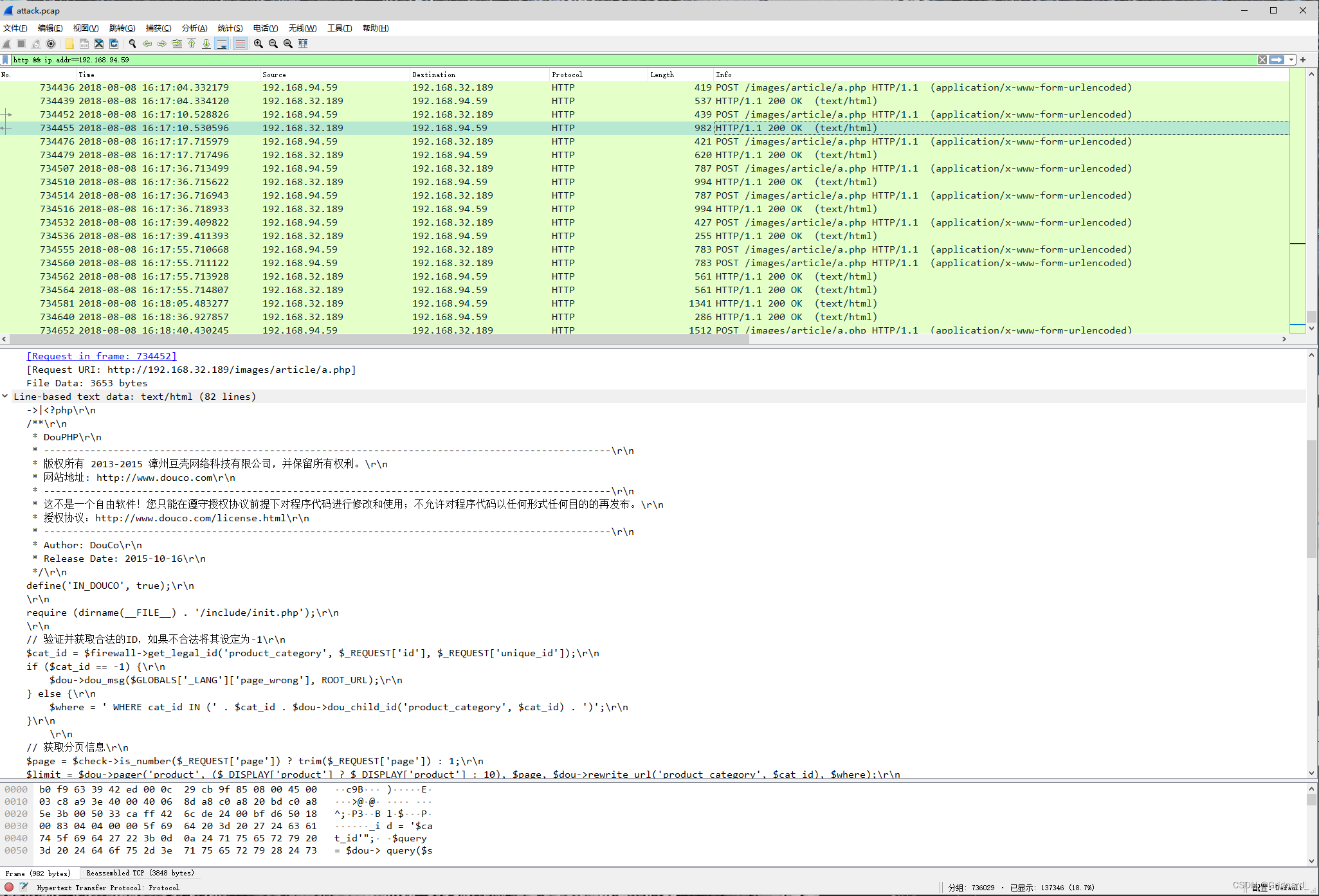
Task: Open the 工具(T) menu
Action: [340, 28]
